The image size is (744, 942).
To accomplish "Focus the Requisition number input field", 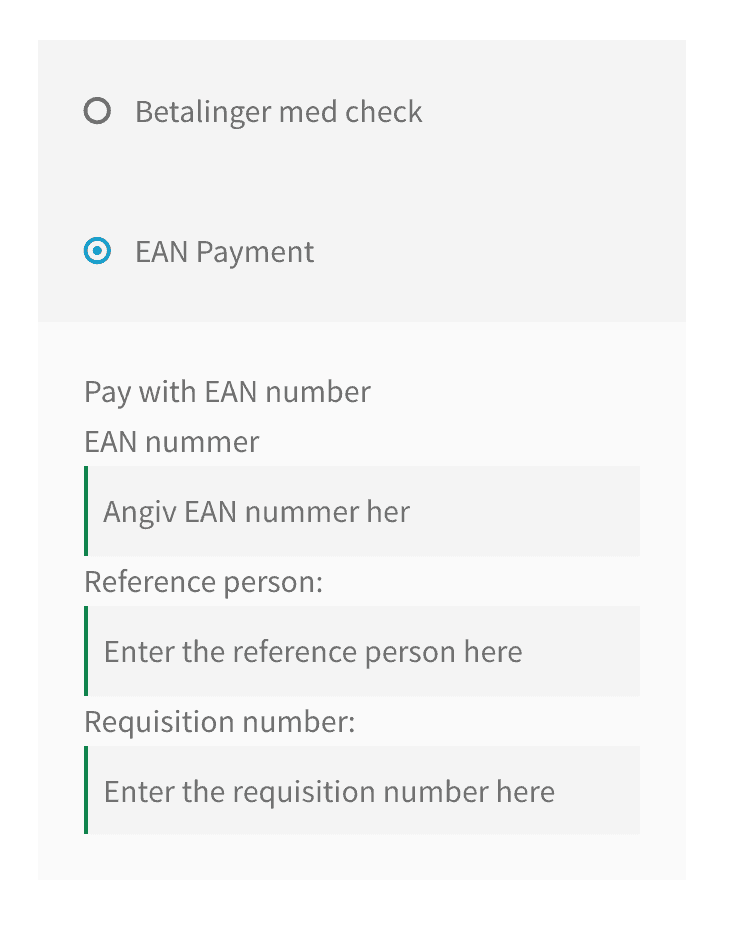I will [362, 790].
